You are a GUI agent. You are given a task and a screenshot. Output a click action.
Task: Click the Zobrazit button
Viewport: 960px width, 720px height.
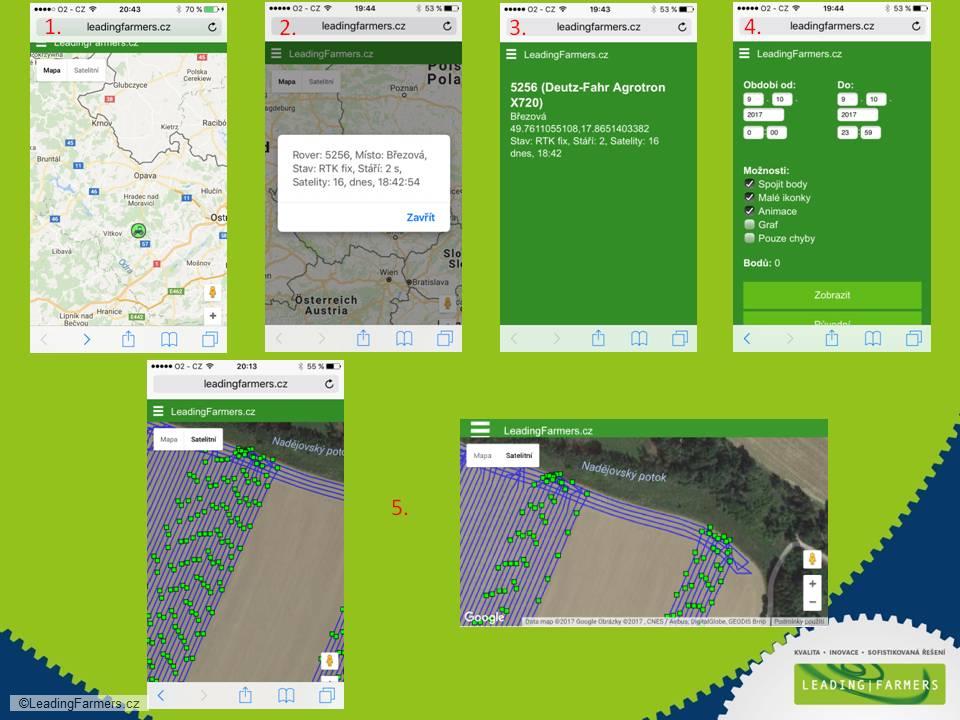[x=832, y=295]
